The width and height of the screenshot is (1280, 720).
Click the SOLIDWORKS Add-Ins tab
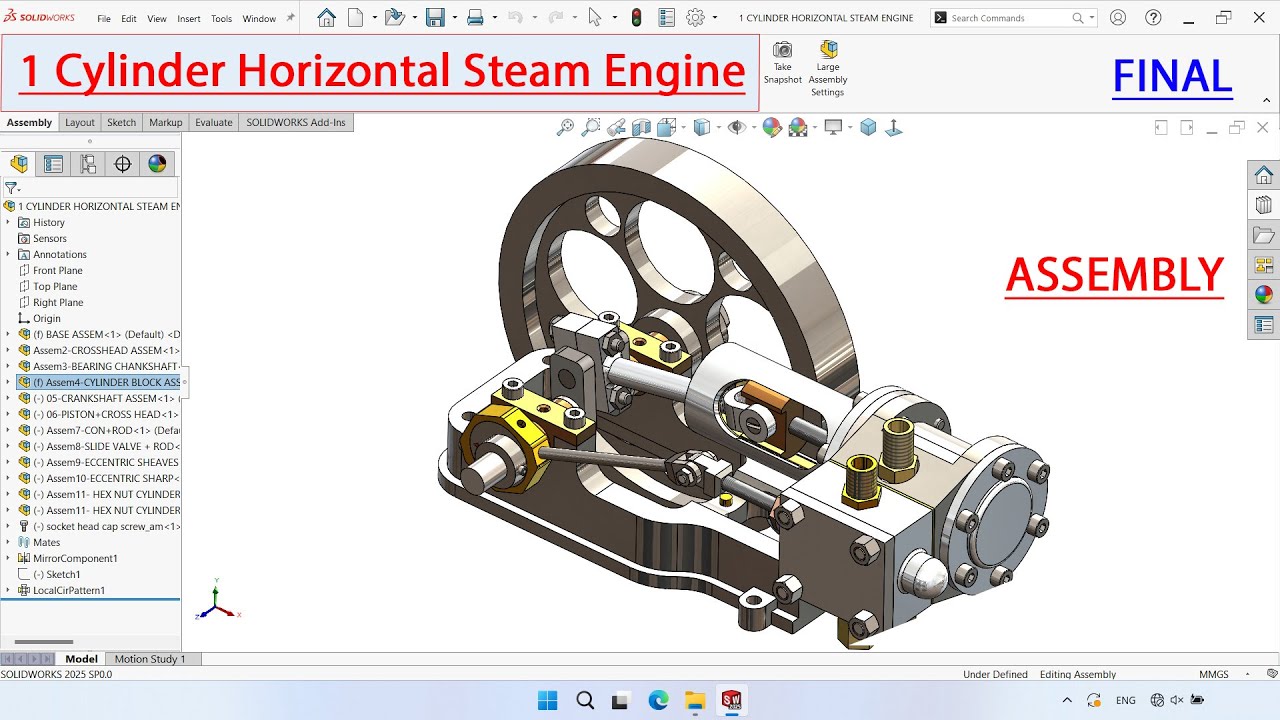pos(296,123)
